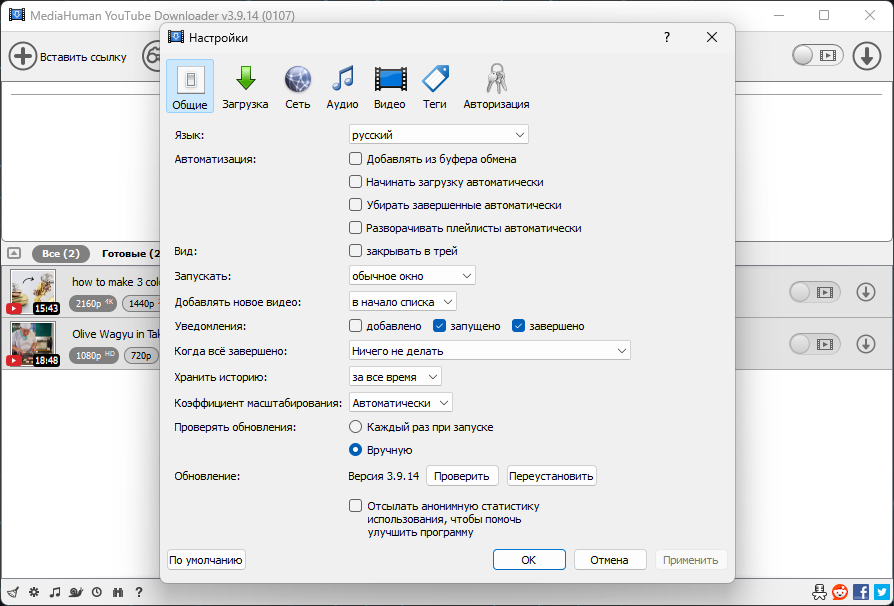Screen dimensions: 894x606
Task: Open the Загрузка settings tab
Action: click(x=245, y=87)
